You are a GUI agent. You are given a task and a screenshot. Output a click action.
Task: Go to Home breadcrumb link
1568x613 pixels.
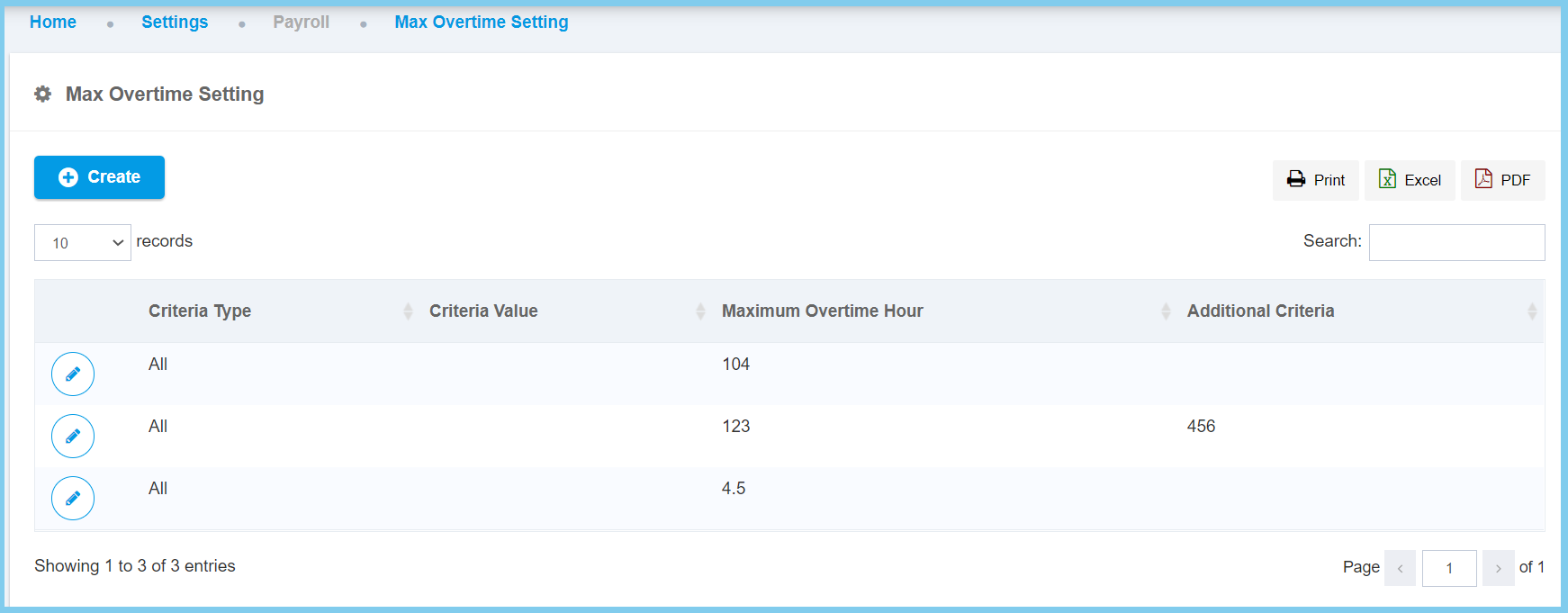point(53,22)
